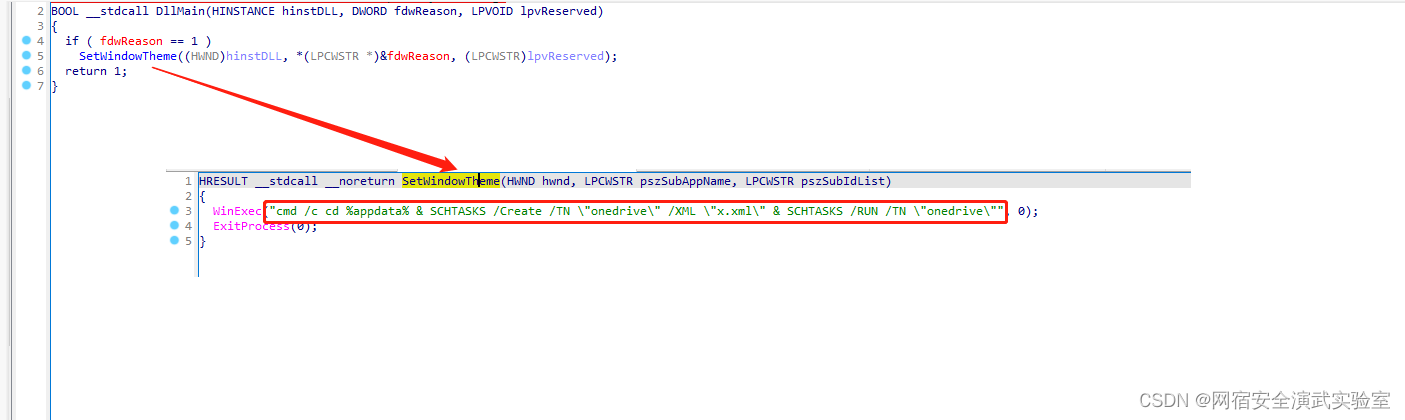Select the DllMain function name

(180, 11)
